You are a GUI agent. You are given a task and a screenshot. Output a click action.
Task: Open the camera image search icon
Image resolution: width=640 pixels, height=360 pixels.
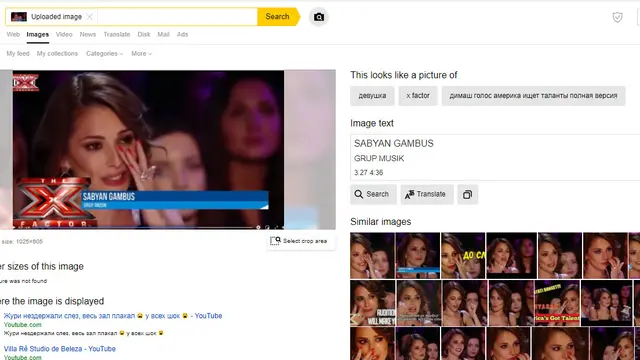319,17
